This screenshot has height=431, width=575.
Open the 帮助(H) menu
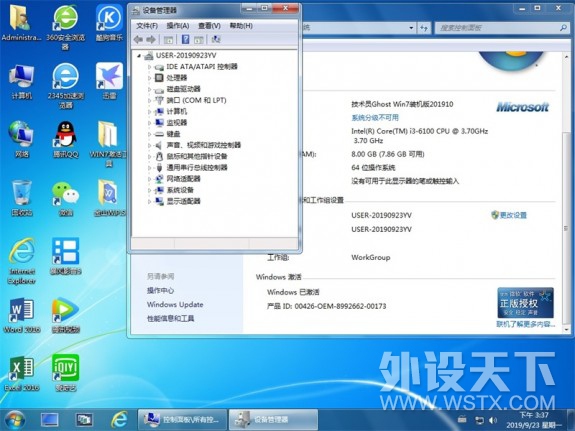(241, 26)
